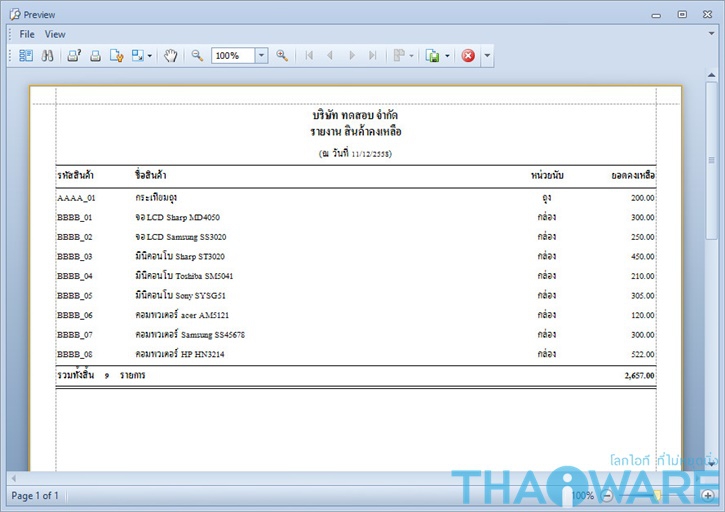Click the 'คอมพวเตอร์ Samsung SS45678' product name
This screenshot has width=725, height=512.
tap(190, 334)
